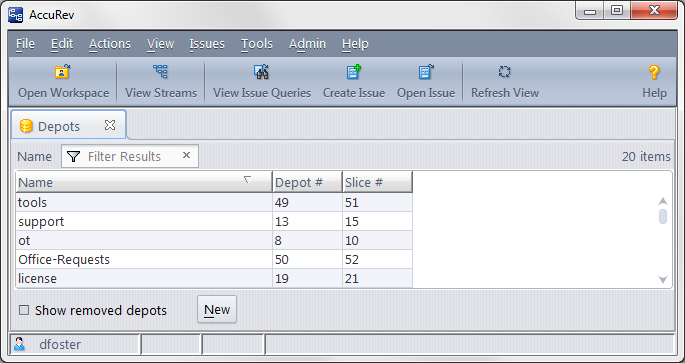Screen dimensions: 685x363
Task: Open View Issue Queries binoculars icon
Action: [x=262, y=72]
